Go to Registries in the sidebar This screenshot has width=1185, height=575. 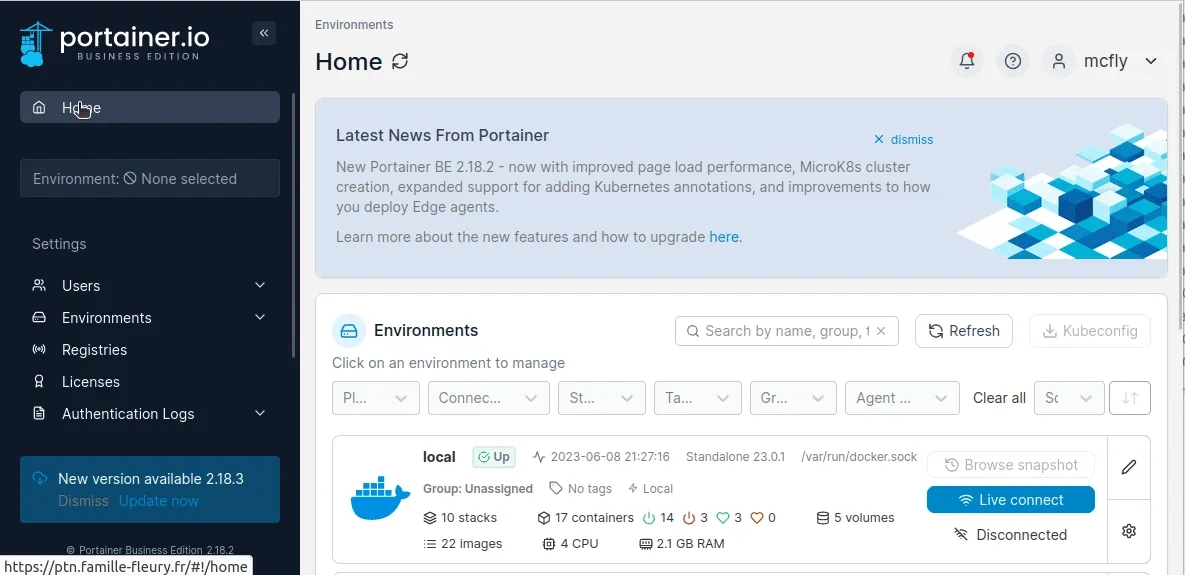(94, 350)
